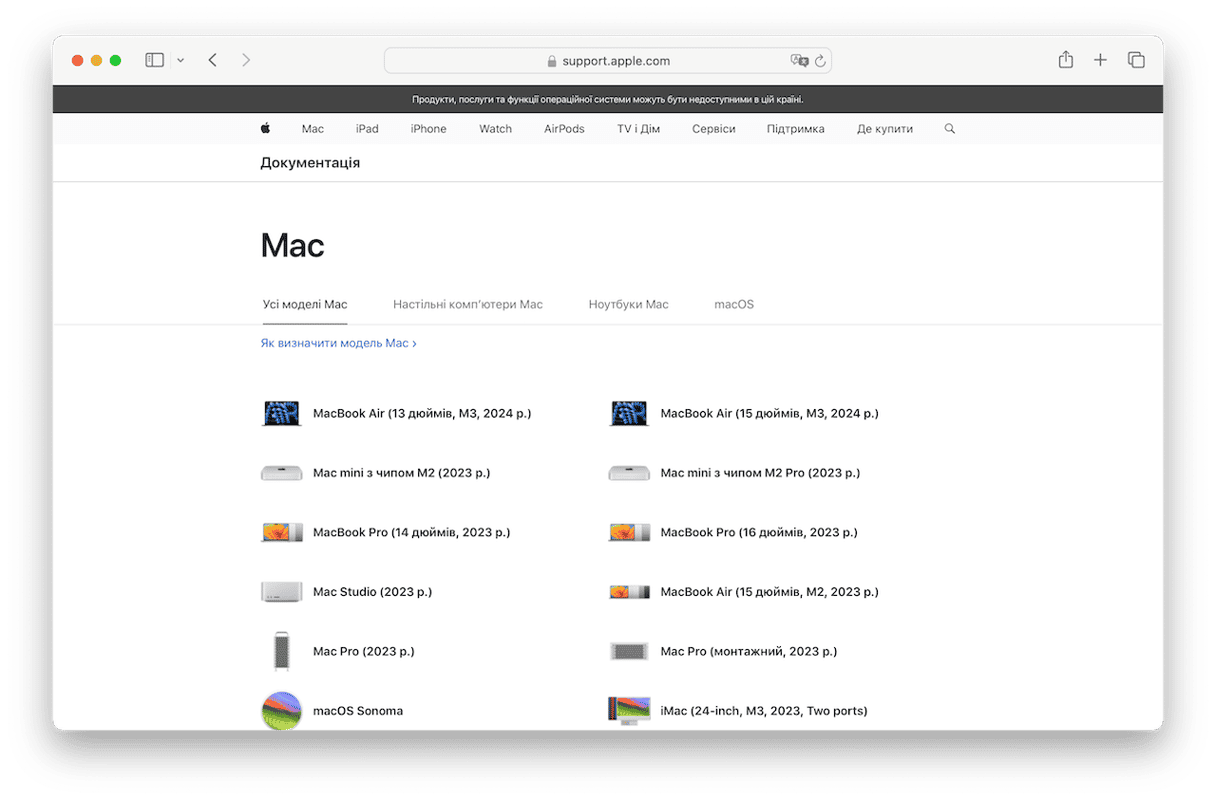Open the macOS Sonoma link
The height and width of the screenshot is (800, 1216).
point(358,711)
